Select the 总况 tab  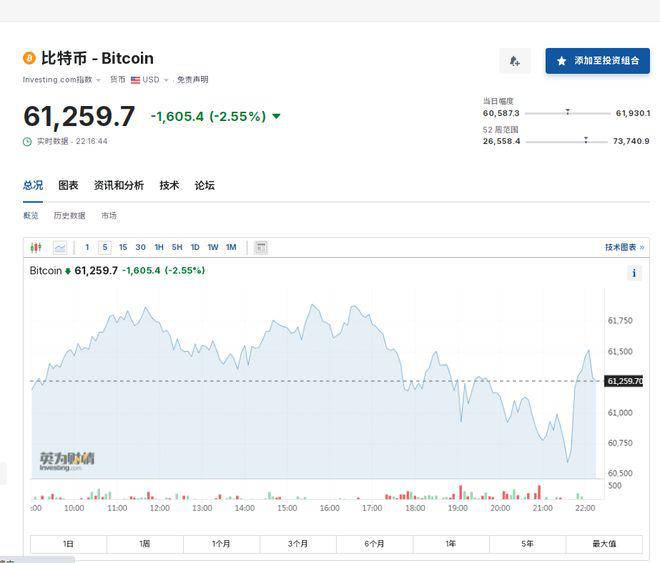tap(33, 185)
